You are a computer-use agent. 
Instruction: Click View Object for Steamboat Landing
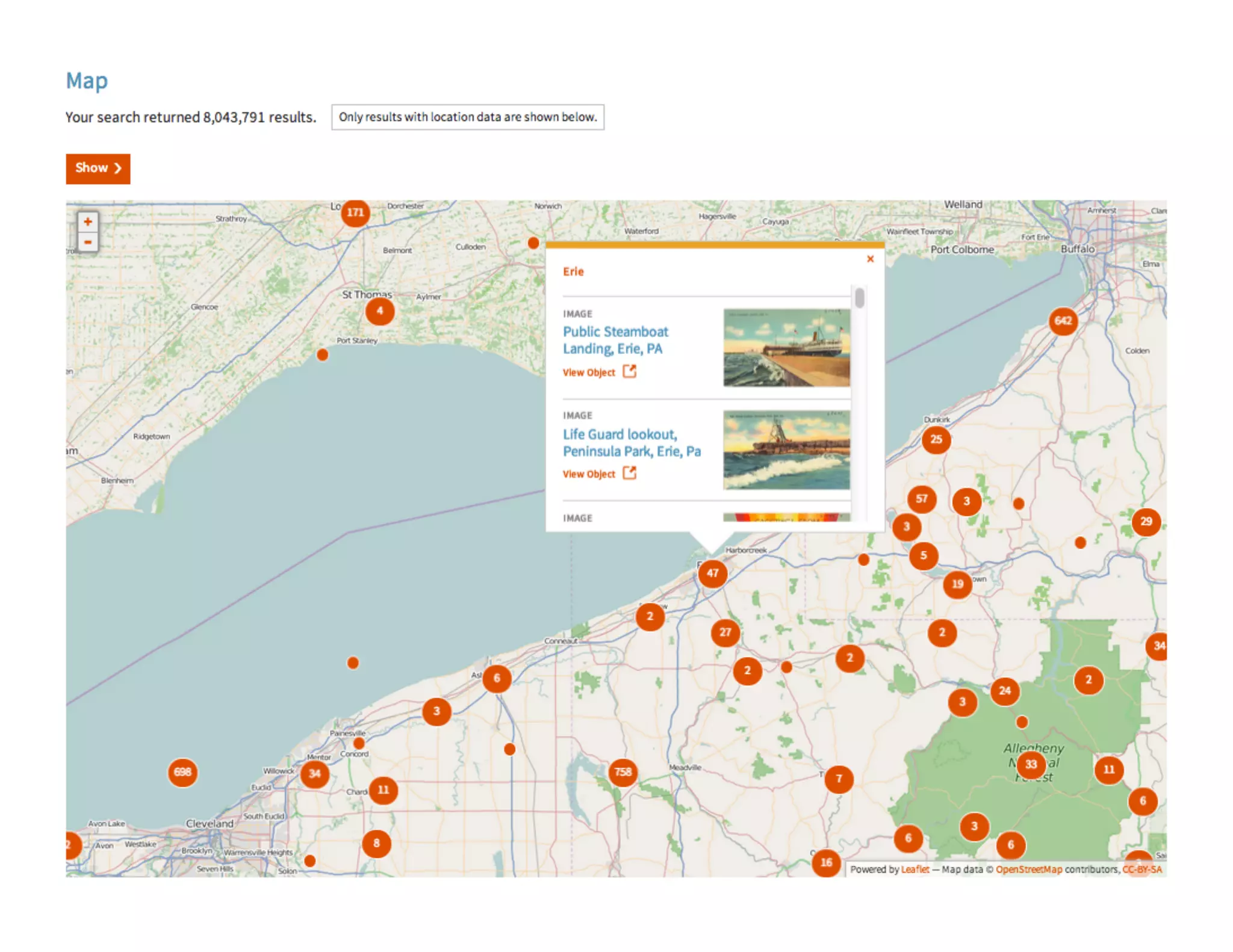coord(589,372)
